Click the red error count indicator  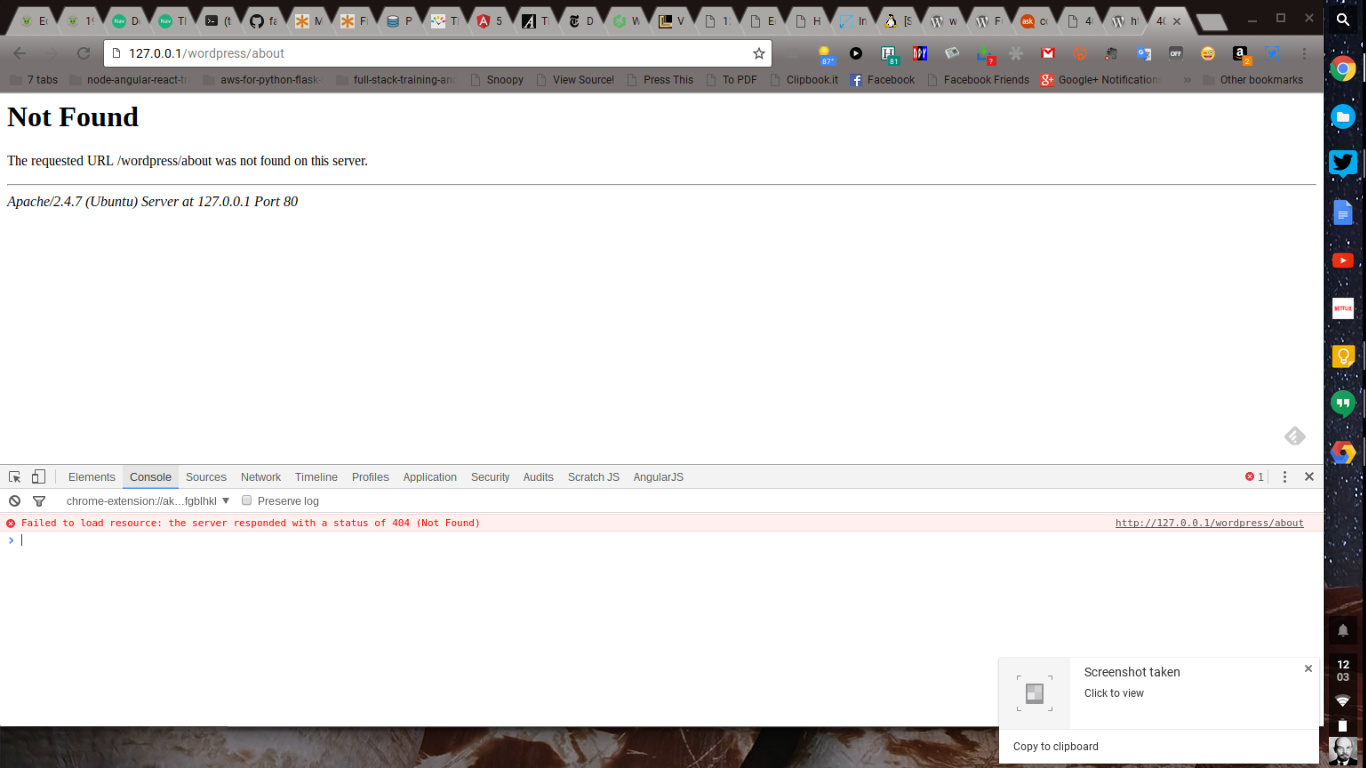1254,477
